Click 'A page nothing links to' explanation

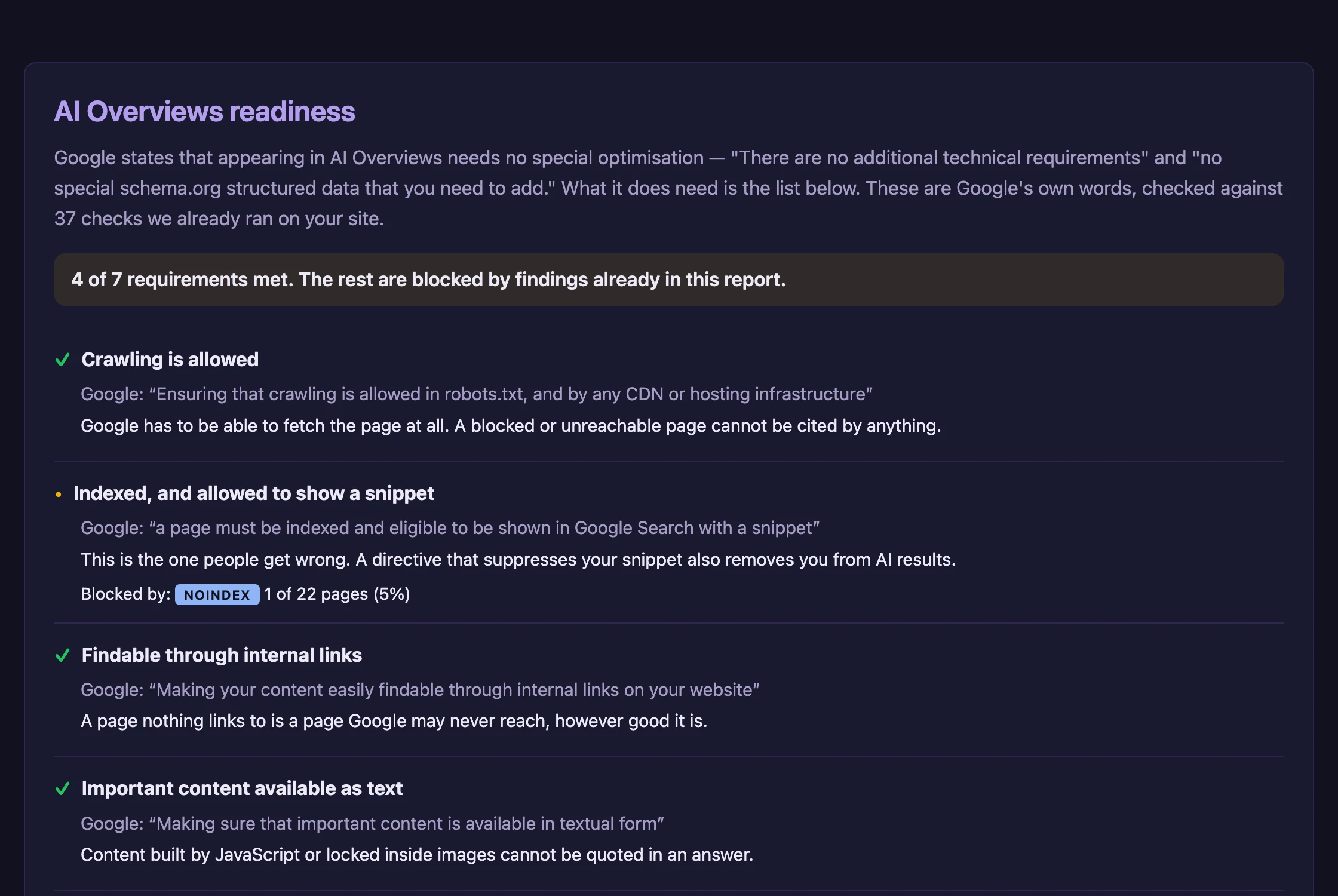click(394, 721)
